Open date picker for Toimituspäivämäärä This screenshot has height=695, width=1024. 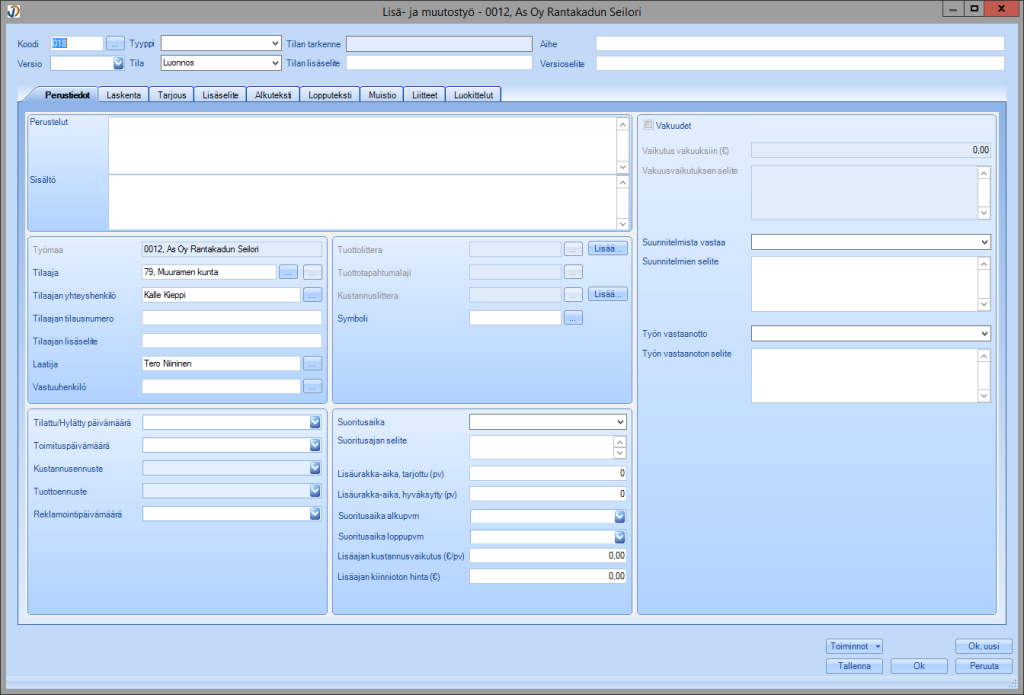pos(314,445)
